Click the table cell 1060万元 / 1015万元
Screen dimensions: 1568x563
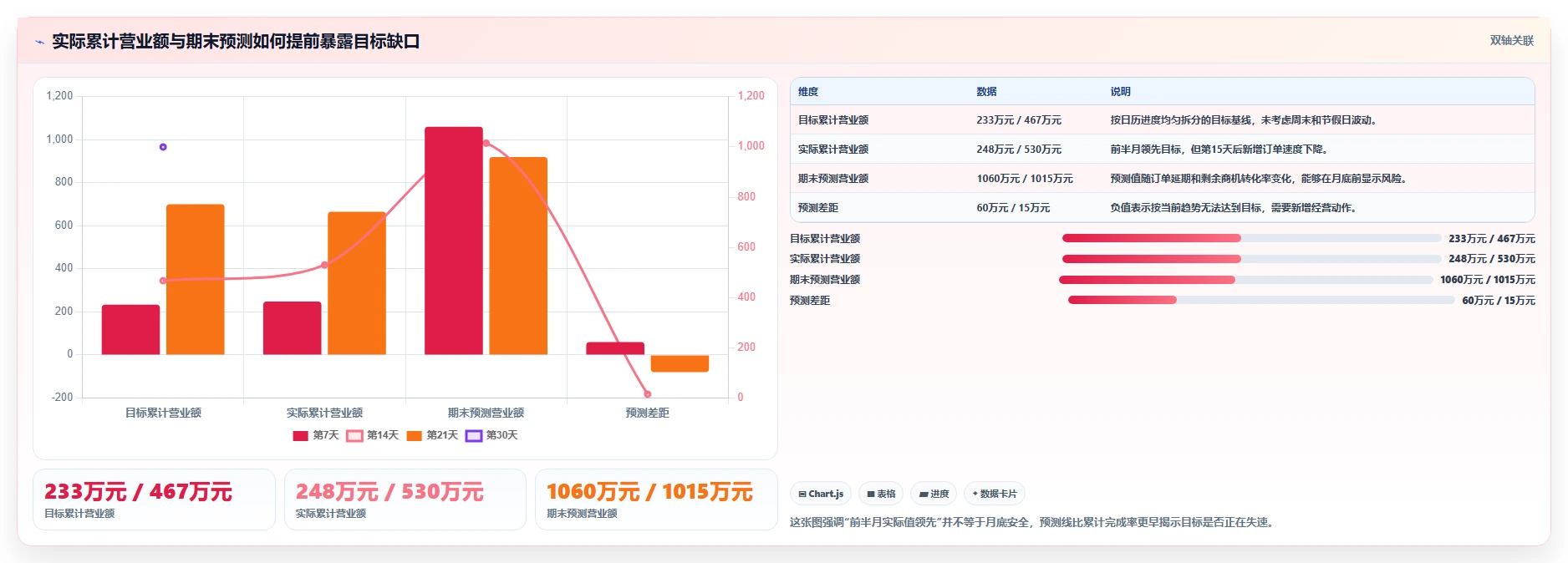(x=1025, y=179)
